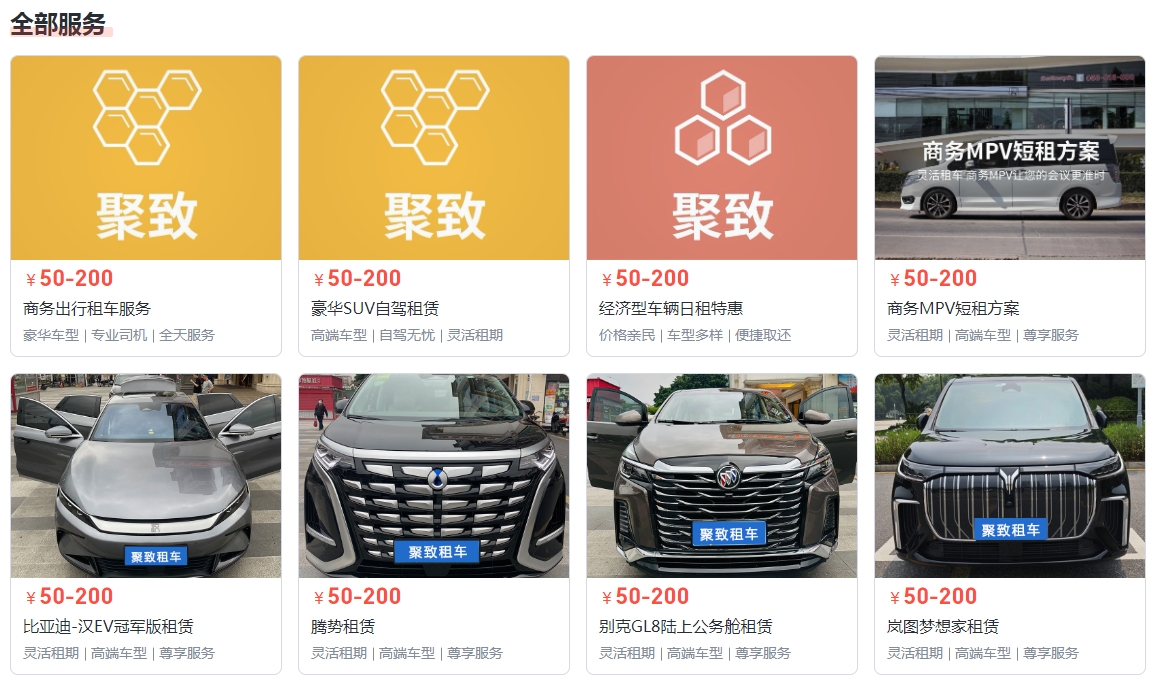Open the 比亚迪-汉EV冠军版租赁 title

pyautogui.click(x=108, y=627)
